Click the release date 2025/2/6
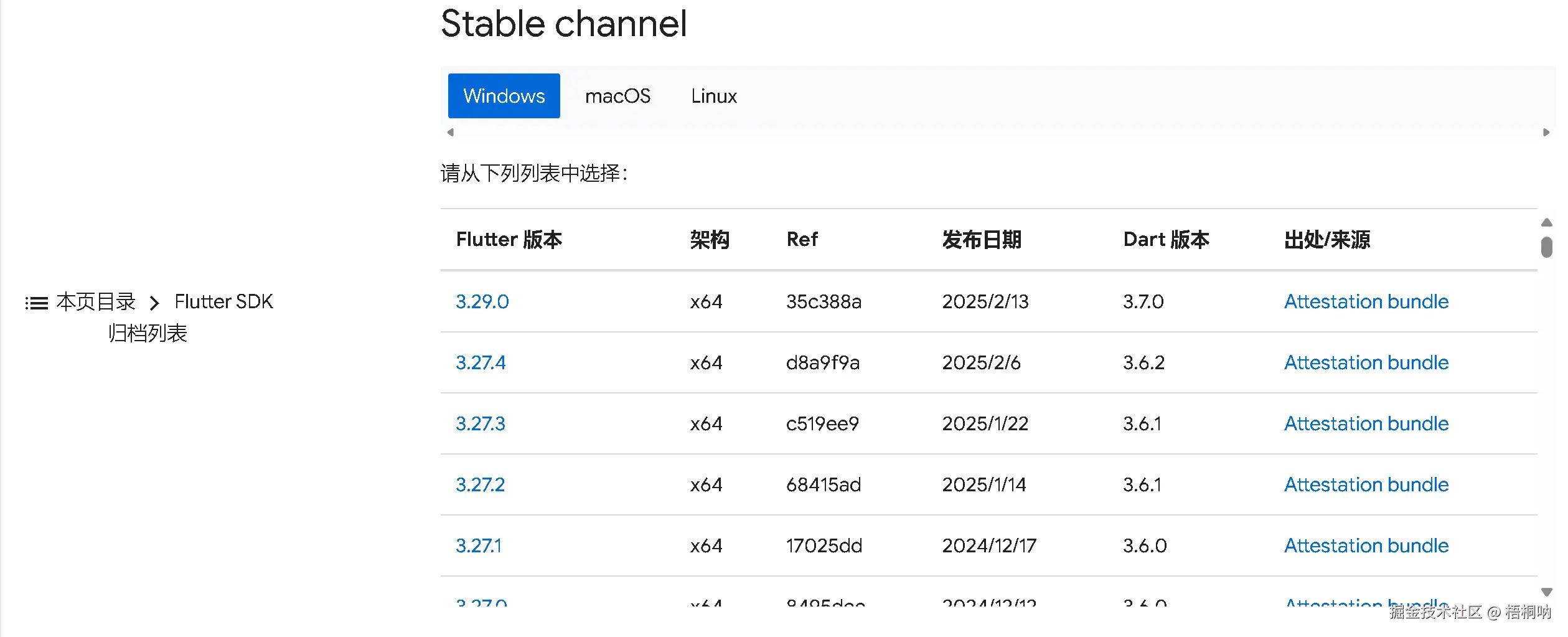 click(981, 363)
